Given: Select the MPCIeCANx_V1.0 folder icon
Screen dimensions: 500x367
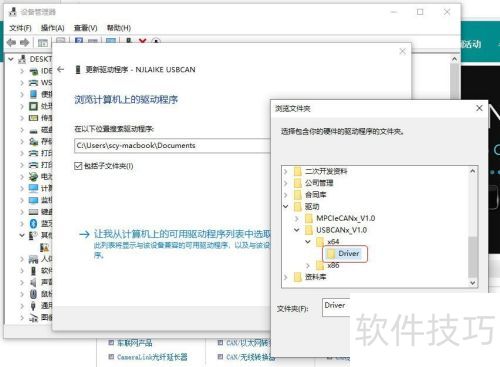Looking at the screenshot, I should pos(309,218).
